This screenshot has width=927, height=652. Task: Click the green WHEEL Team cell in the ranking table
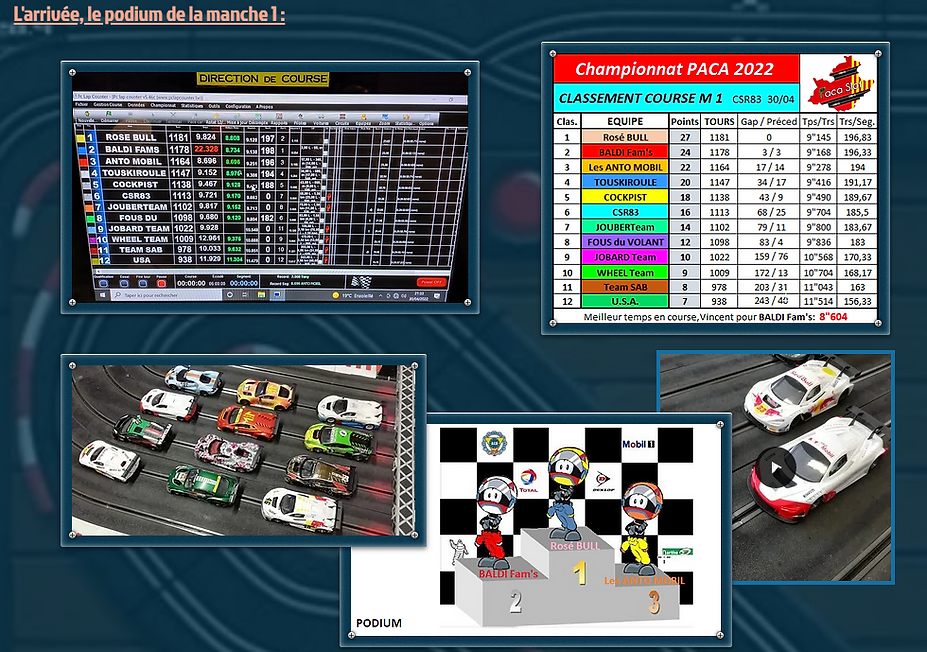(x=625, y=273)
